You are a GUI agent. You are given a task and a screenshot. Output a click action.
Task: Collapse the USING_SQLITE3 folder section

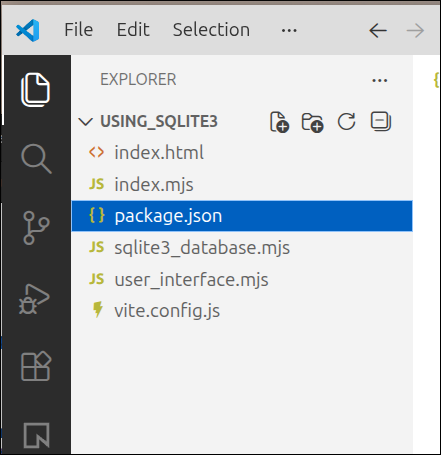[x=85, y=122]
